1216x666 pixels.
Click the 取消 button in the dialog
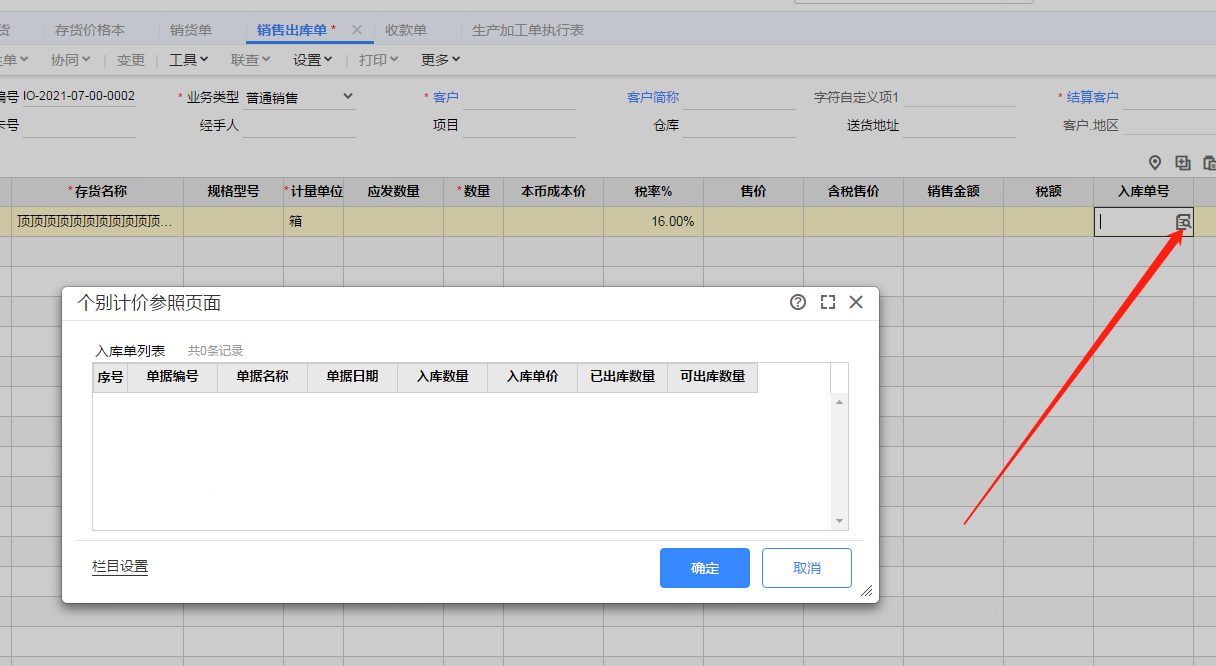(807, 568)
